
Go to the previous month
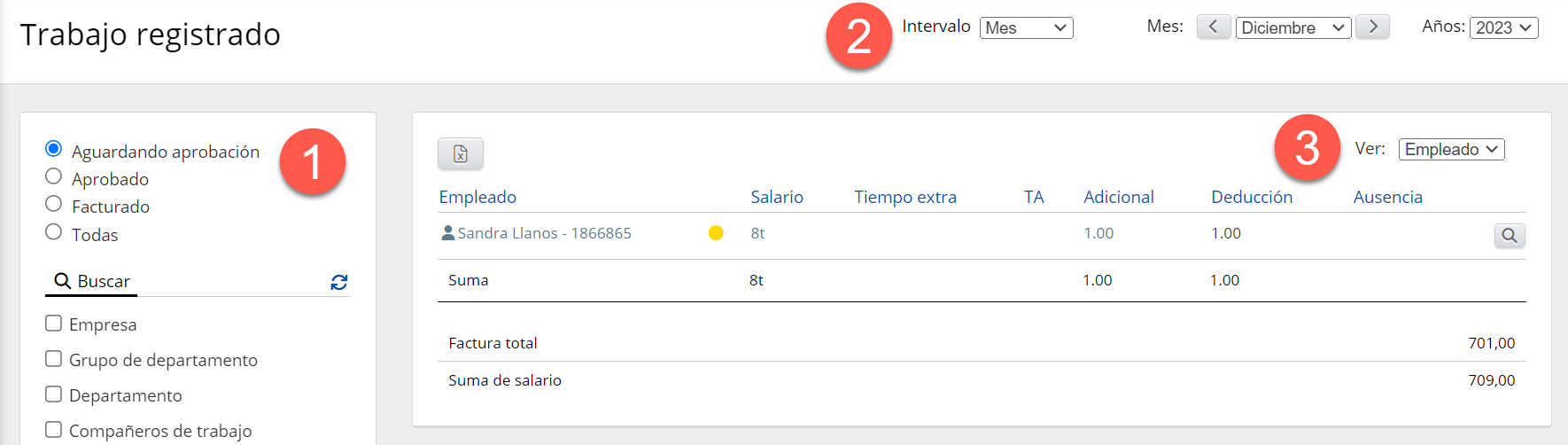click(1213, 27)
